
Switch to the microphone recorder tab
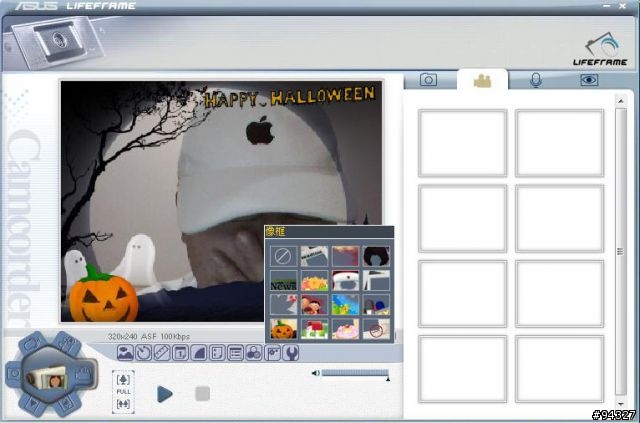536,80
